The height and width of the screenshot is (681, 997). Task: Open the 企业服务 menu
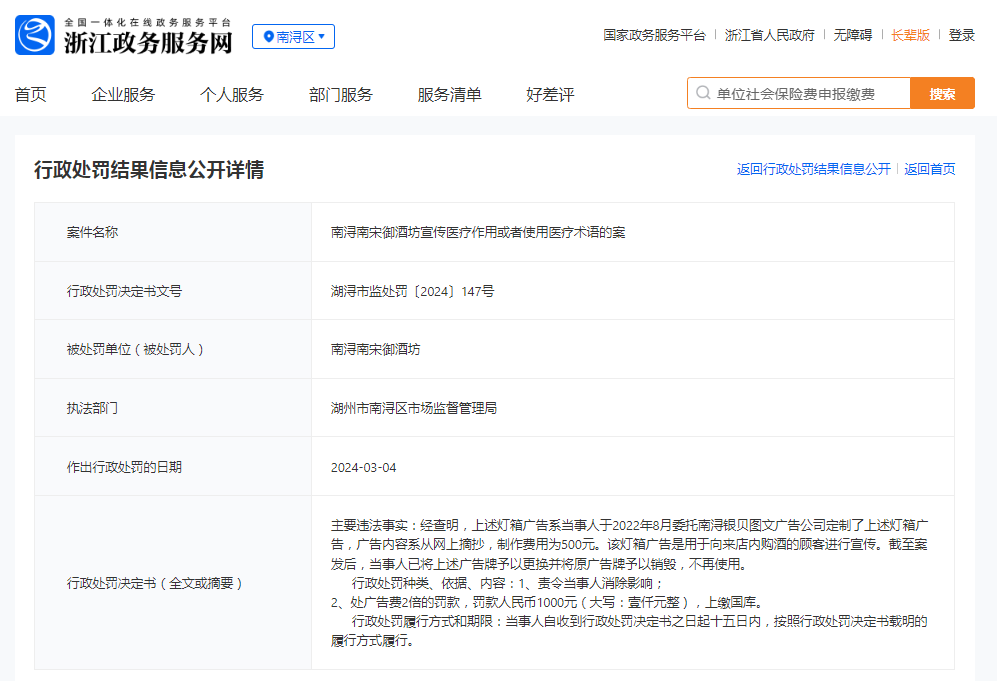123,95
